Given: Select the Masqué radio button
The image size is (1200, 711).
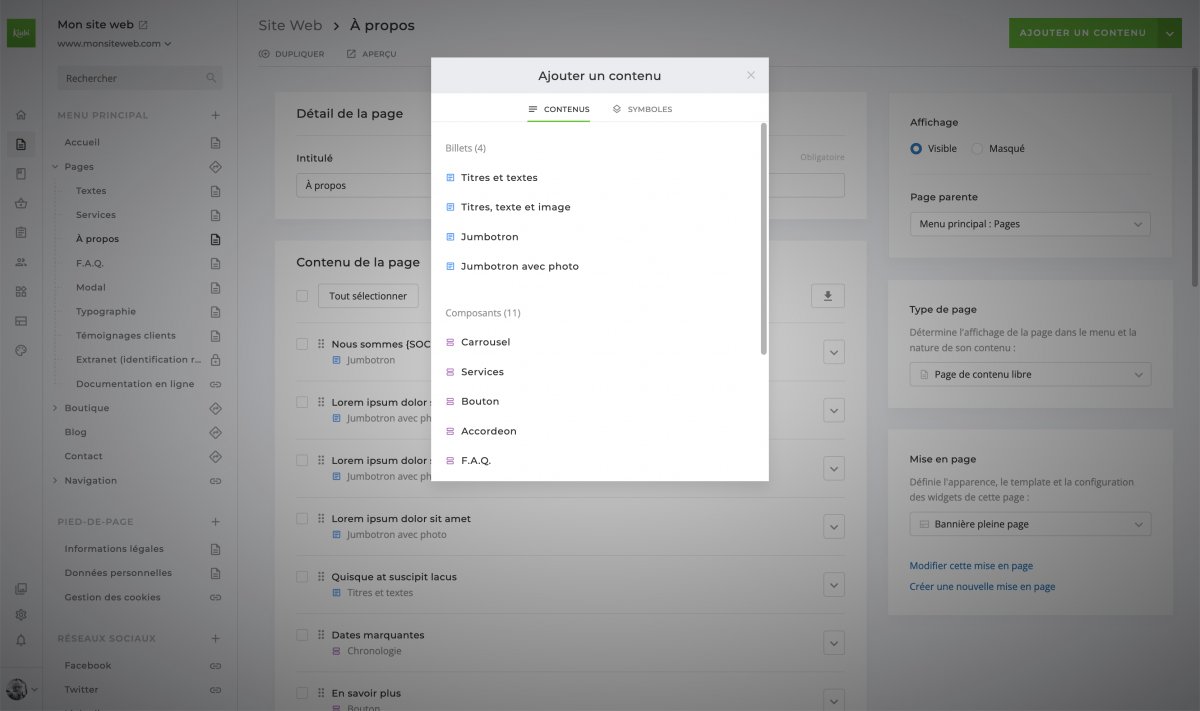Looking at the screenshot, I should 978,148.
